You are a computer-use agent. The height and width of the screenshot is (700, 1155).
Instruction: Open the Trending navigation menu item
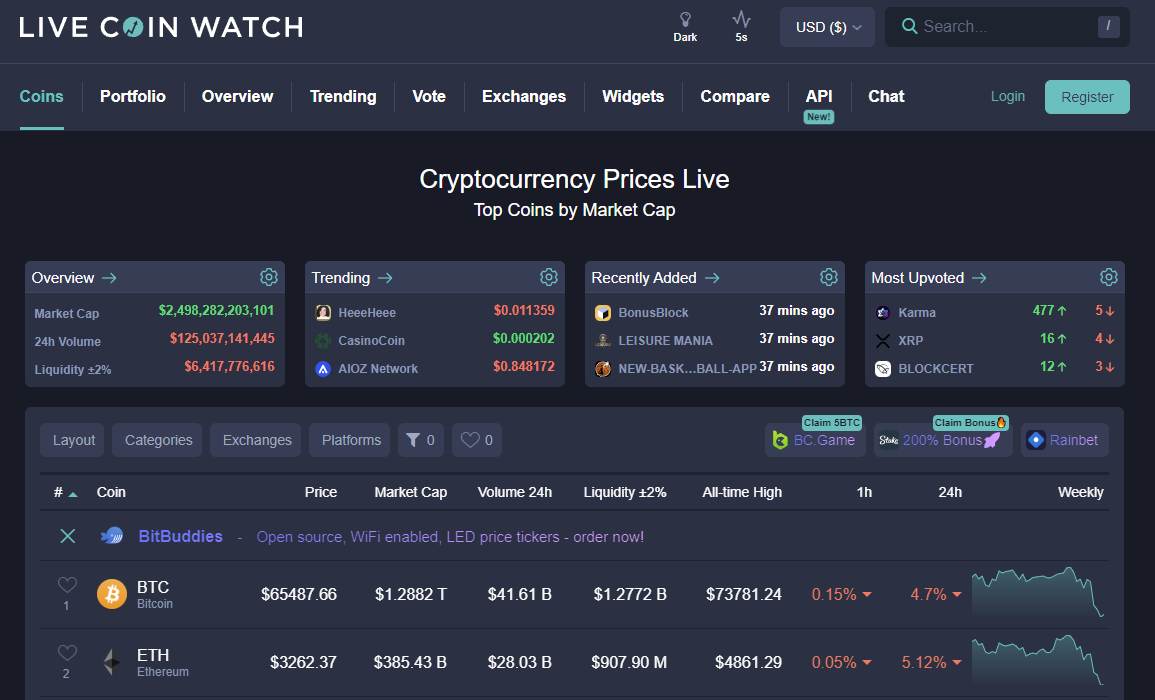343,96
